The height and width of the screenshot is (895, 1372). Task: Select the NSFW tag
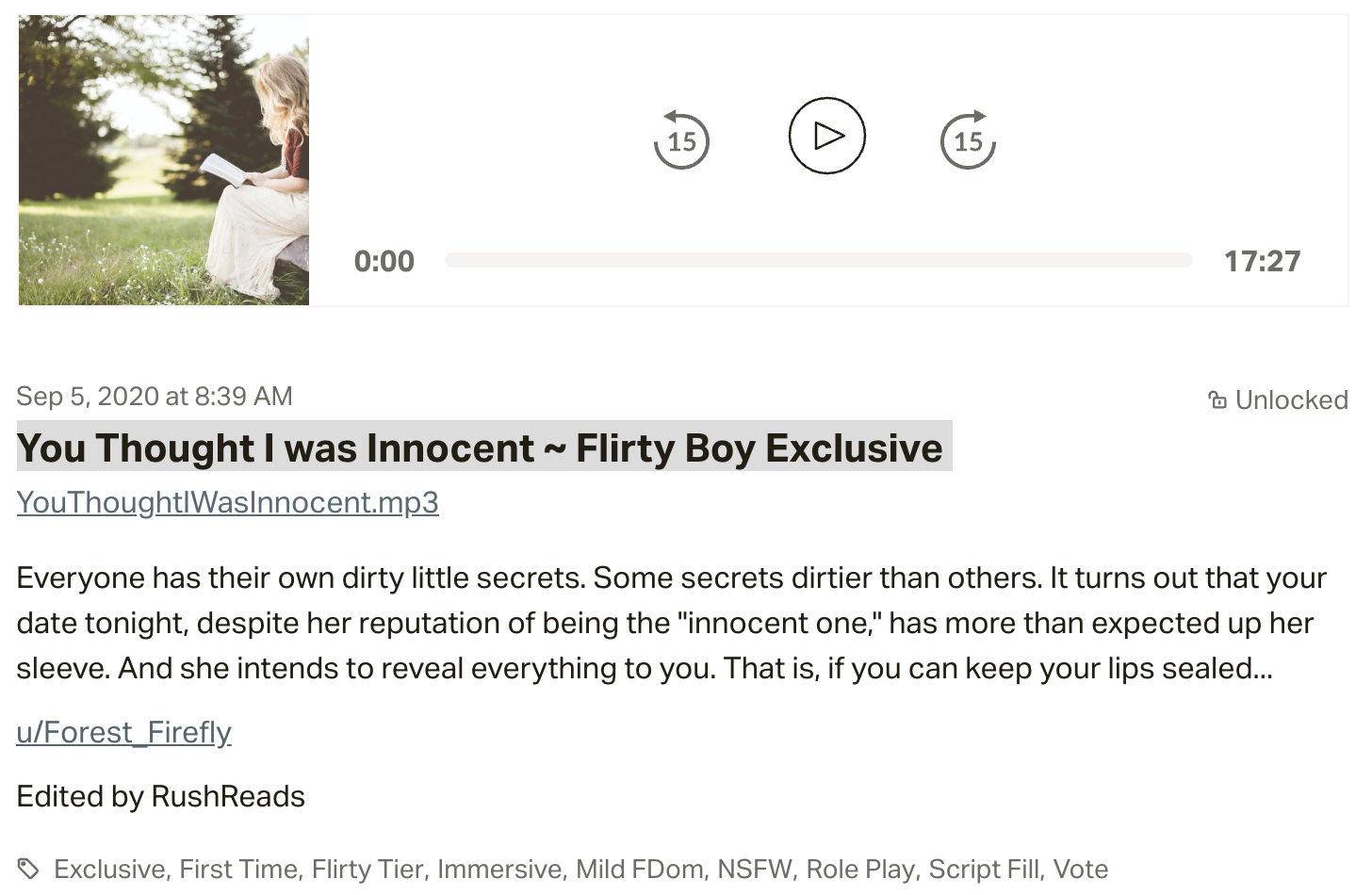coord(754,869)
